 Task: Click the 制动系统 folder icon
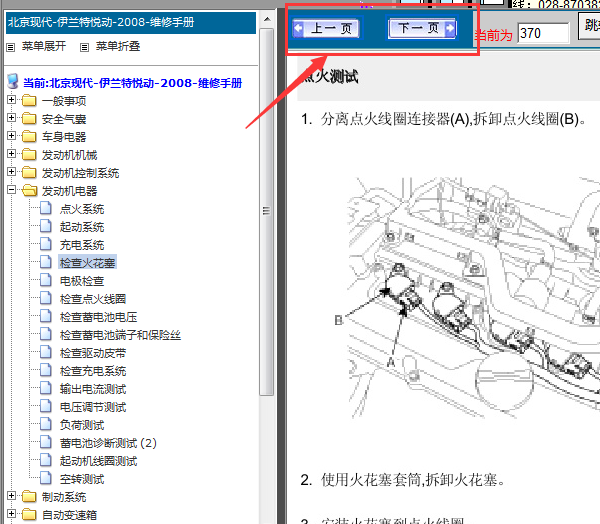29,497
